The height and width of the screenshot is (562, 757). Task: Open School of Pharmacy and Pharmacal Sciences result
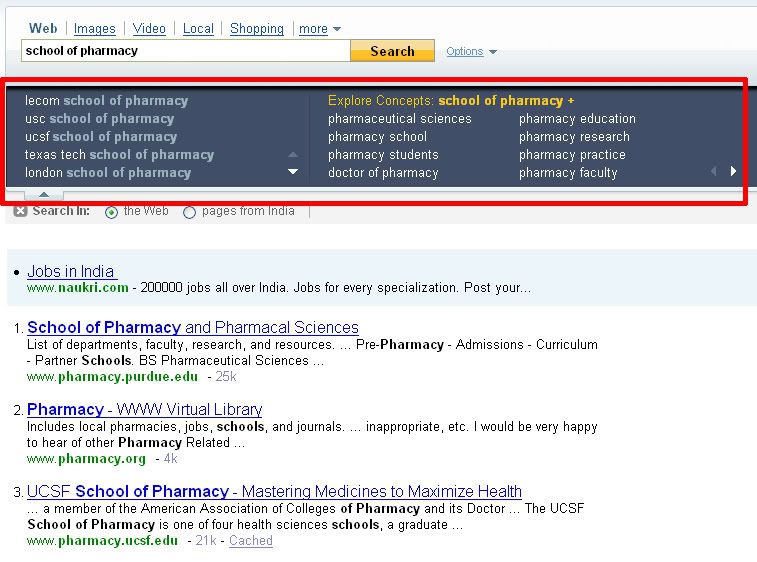(193, 327)
